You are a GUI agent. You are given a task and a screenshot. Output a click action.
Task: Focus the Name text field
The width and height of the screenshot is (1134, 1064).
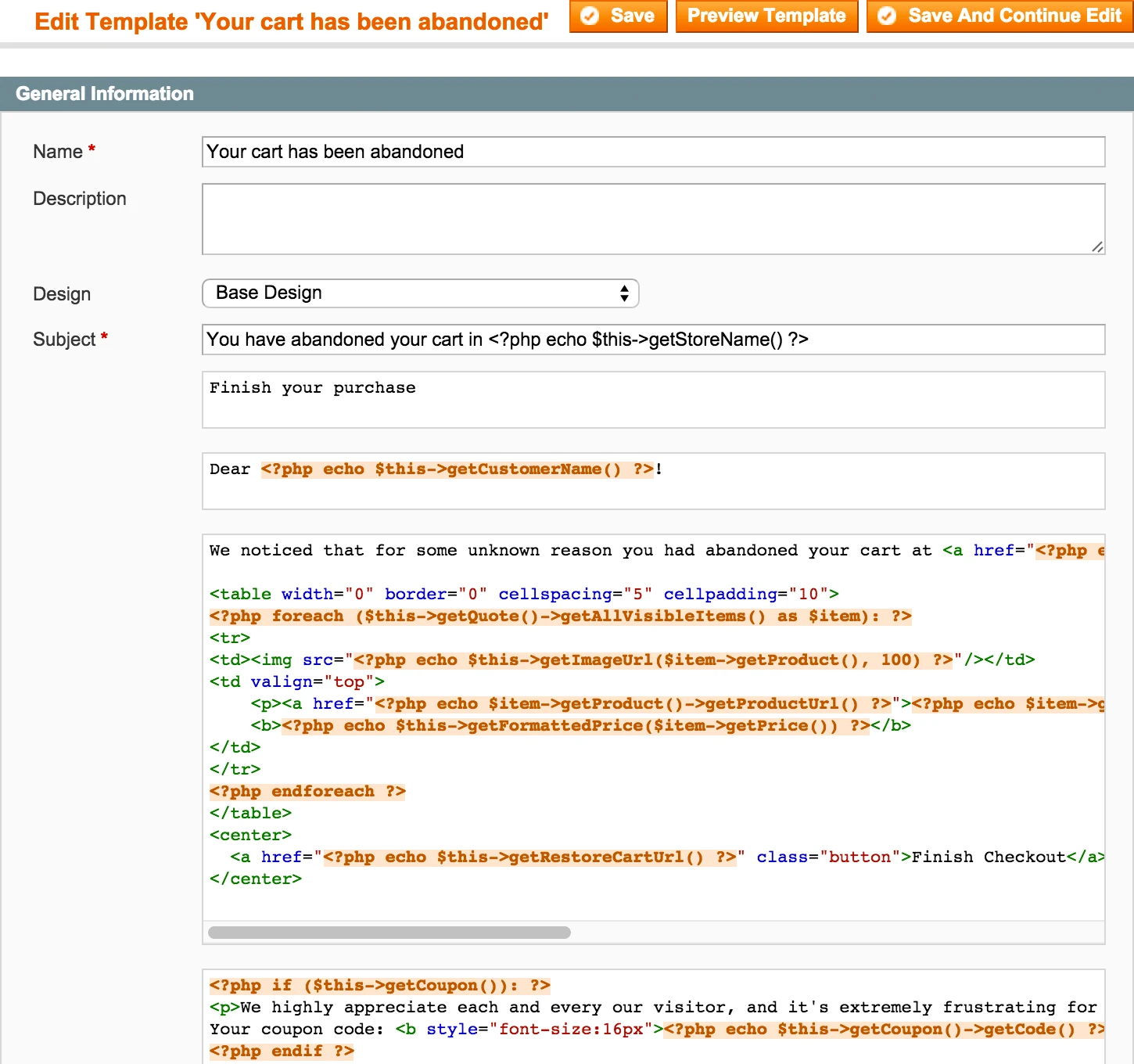tap(653, 152)
